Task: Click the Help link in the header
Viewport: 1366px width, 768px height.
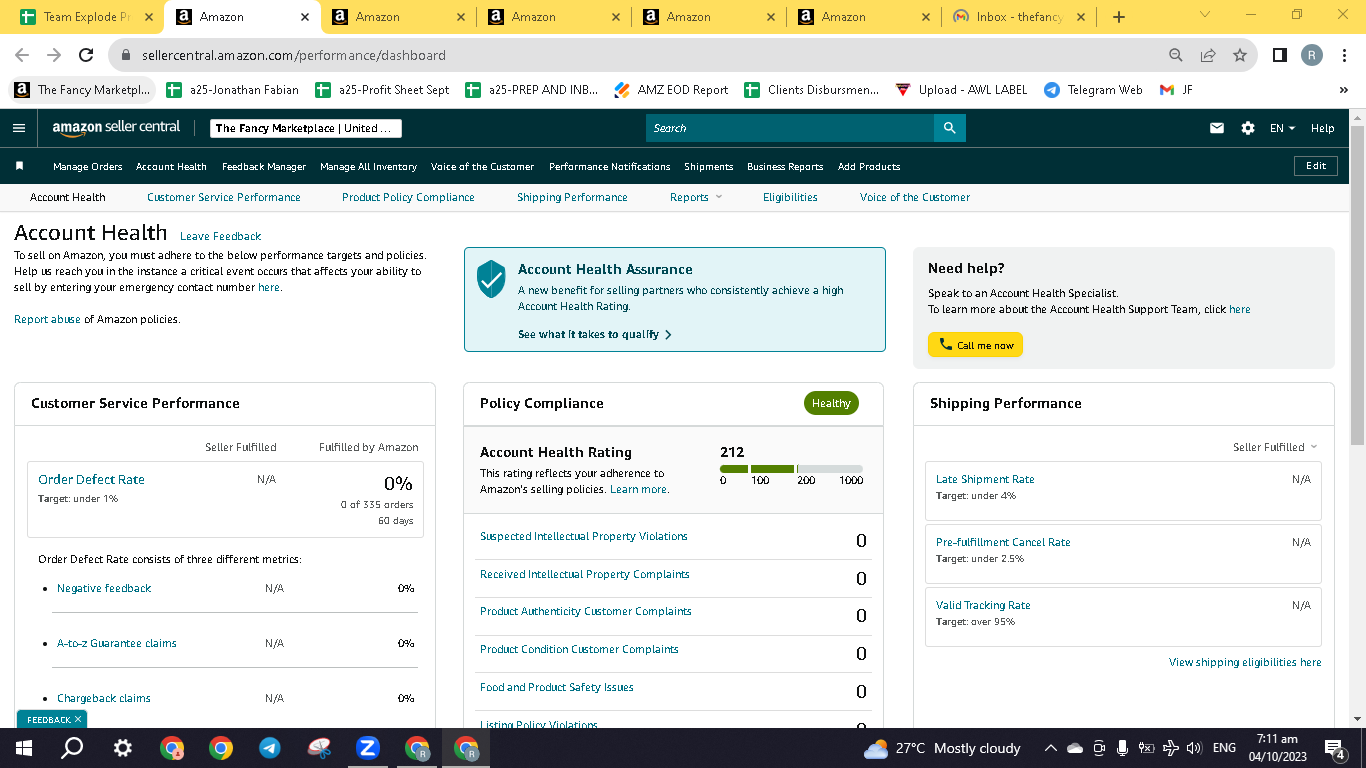Action: pyautogui.click(x=1322, y=128)
